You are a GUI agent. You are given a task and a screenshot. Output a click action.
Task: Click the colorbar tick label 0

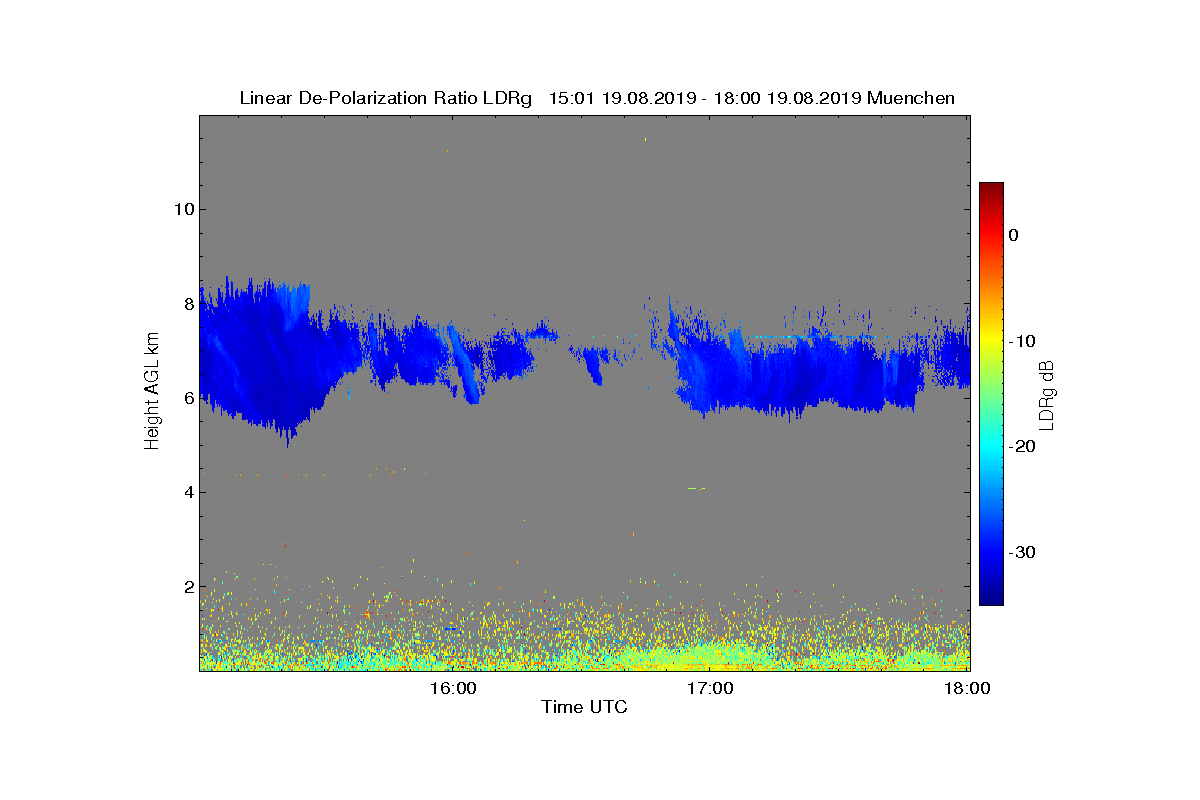pos(1013,235)
